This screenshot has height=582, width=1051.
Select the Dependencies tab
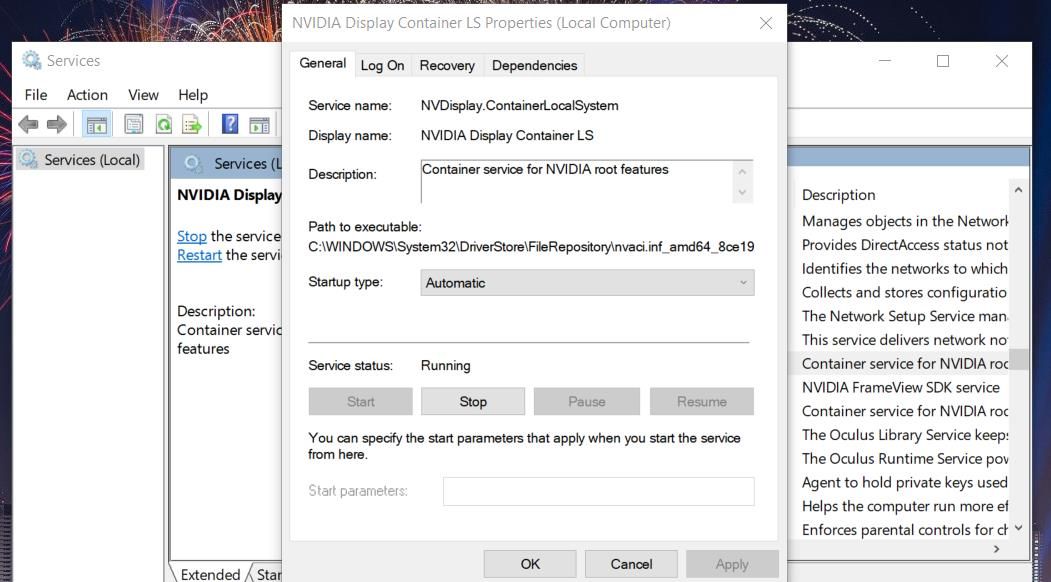pos(534,65)
